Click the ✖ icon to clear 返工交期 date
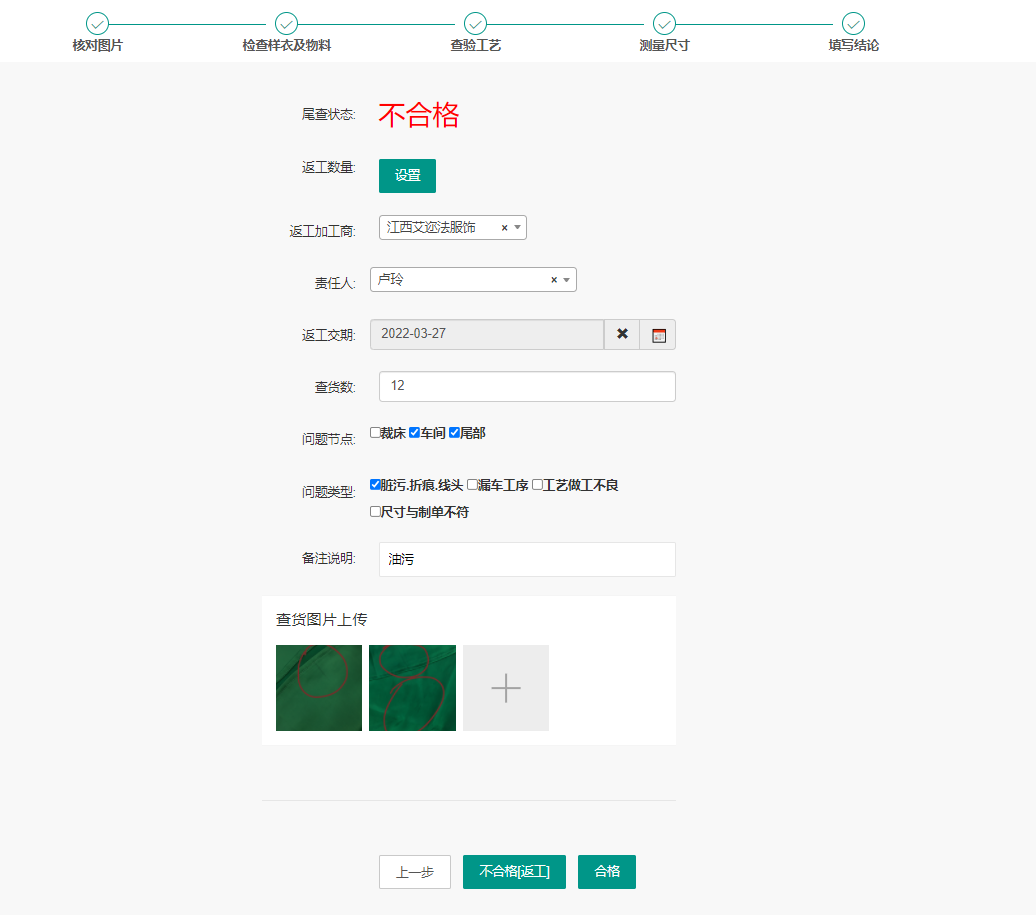The height and width of the screenshot is (915, 1036). point(621,334)
